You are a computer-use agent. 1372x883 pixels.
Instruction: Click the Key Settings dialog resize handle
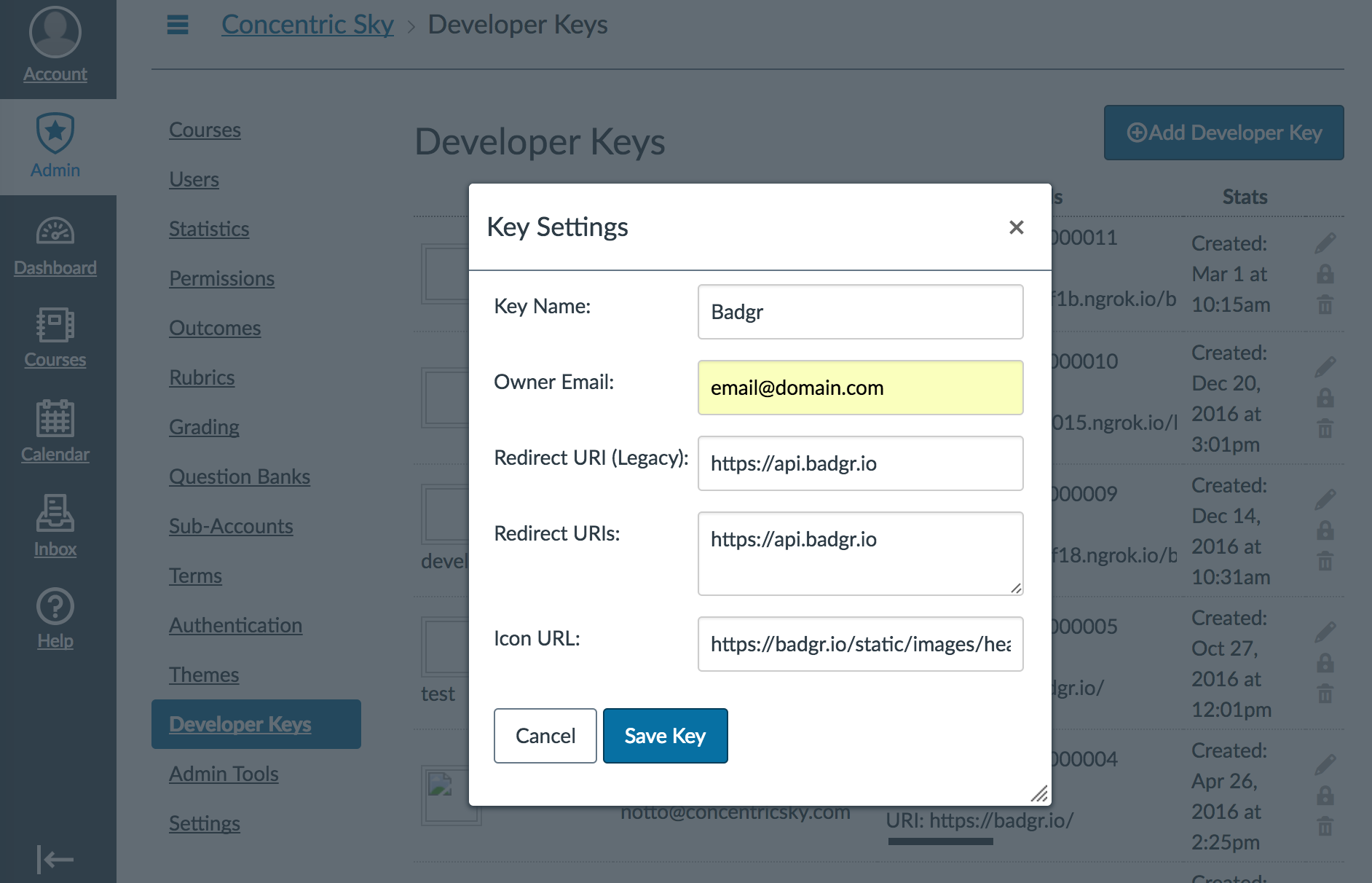tap(1040, 794)
